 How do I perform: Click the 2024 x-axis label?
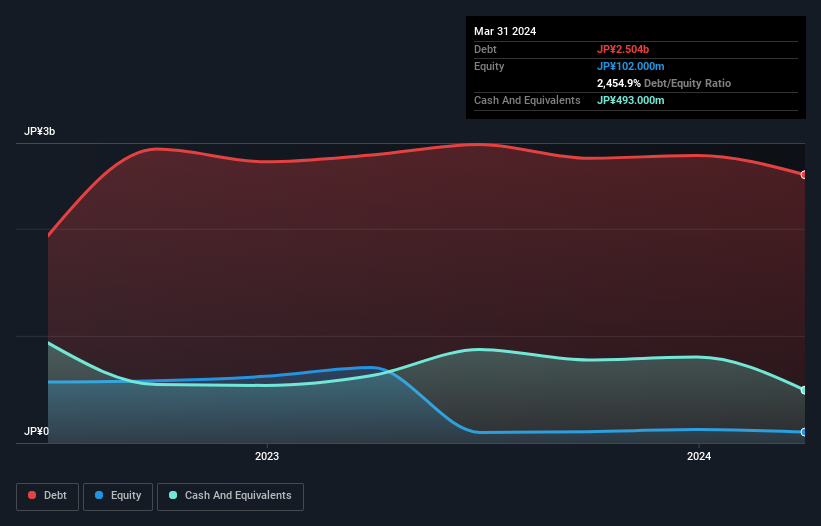tap(699, 456)
